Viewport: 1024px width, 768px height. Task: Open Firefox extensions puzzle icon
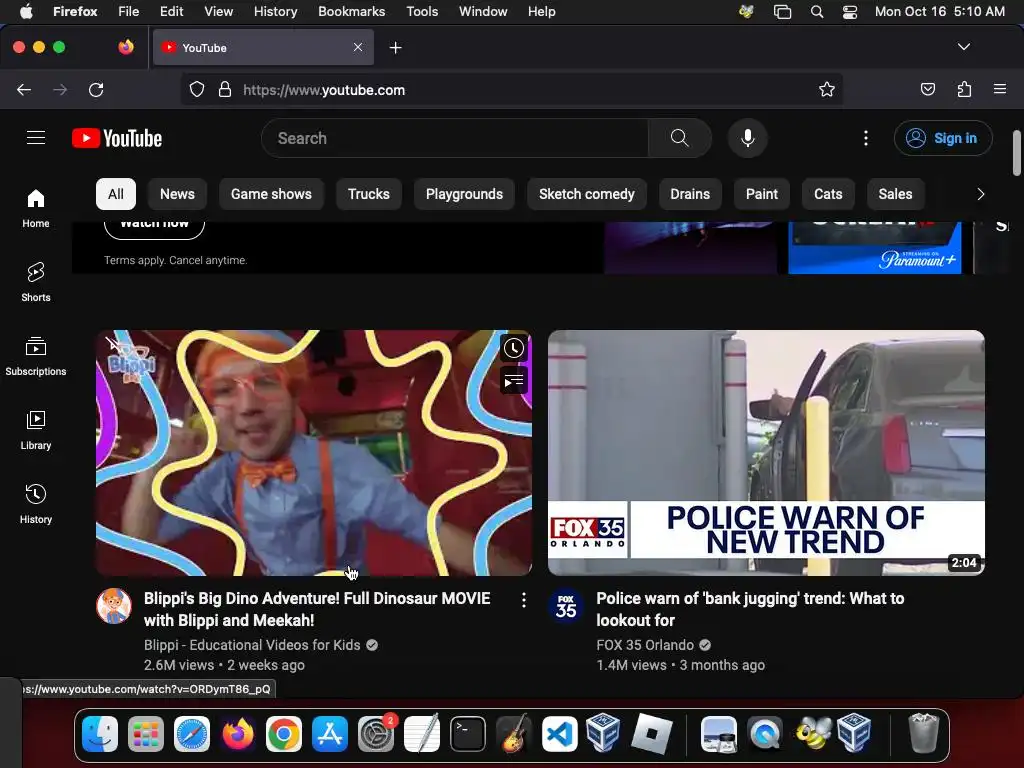click(x=964, y=89)
